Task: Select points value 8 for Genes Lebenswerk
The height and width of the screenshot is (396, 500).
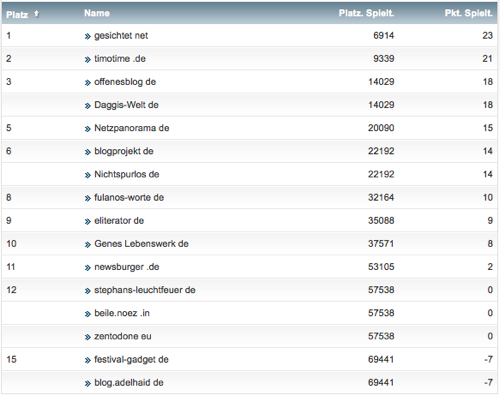Action: point(490,244)
